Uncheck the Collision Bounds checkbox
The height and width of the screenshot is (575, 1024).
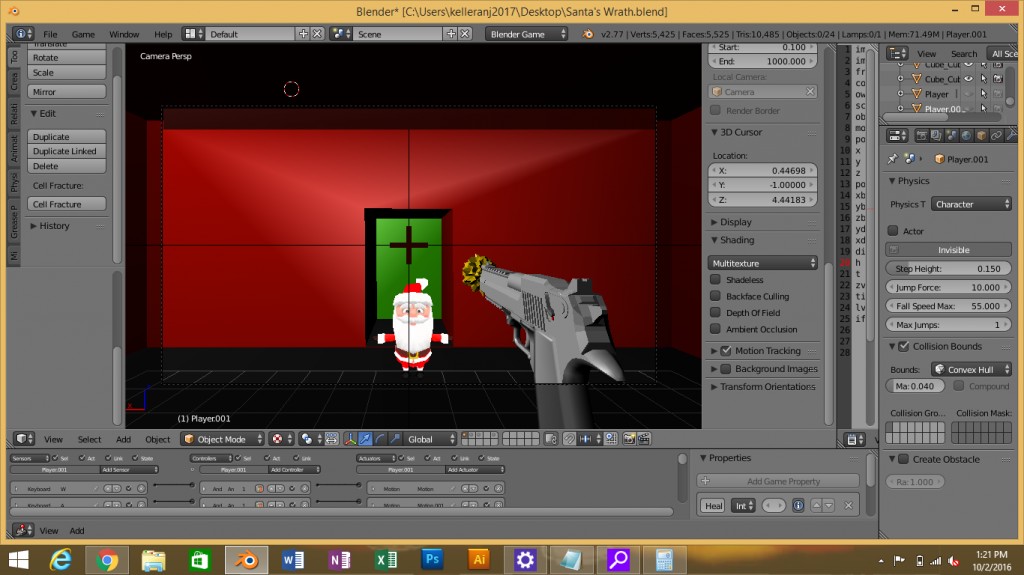[x=904, y=346]
